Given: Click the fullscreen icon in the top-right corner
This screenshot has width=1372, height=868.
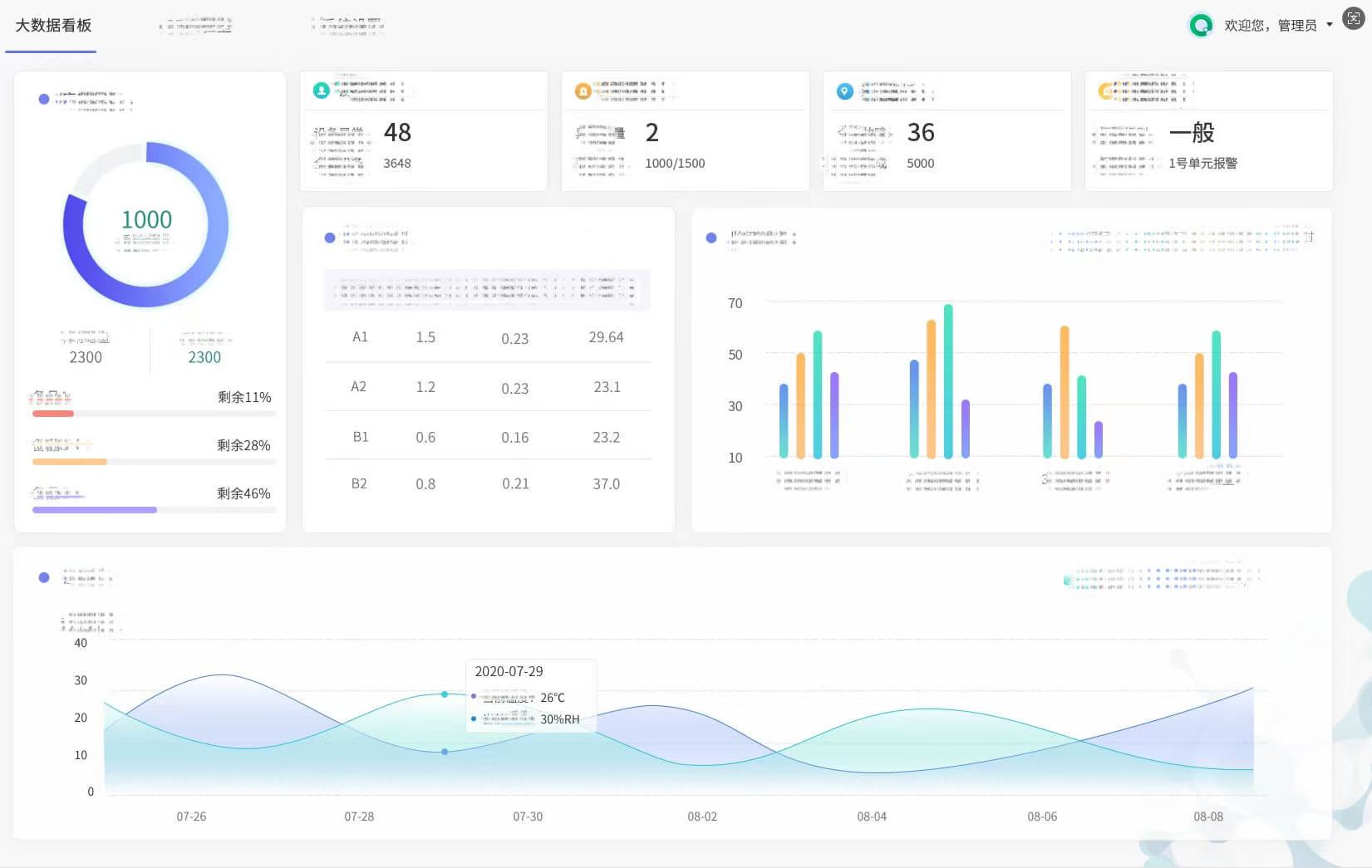Looking at the screenshot, I should coord(1354,18).
